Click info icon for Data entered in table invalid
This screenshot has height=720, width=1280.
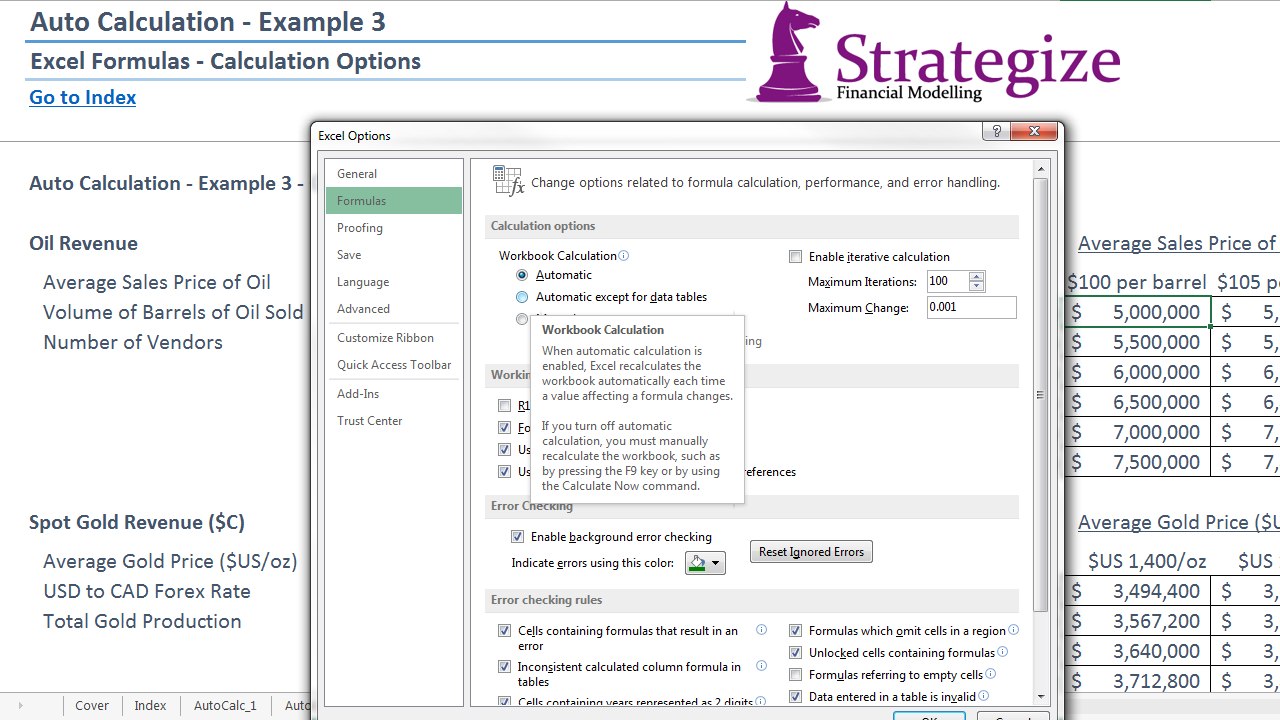coord(983,697)
